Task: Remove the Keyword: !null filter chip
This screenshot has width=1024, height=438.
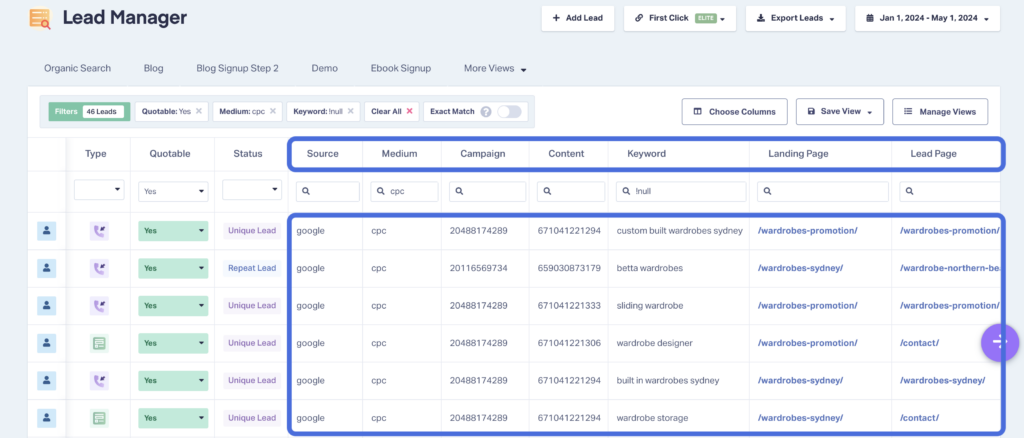Action: [350, 112]
